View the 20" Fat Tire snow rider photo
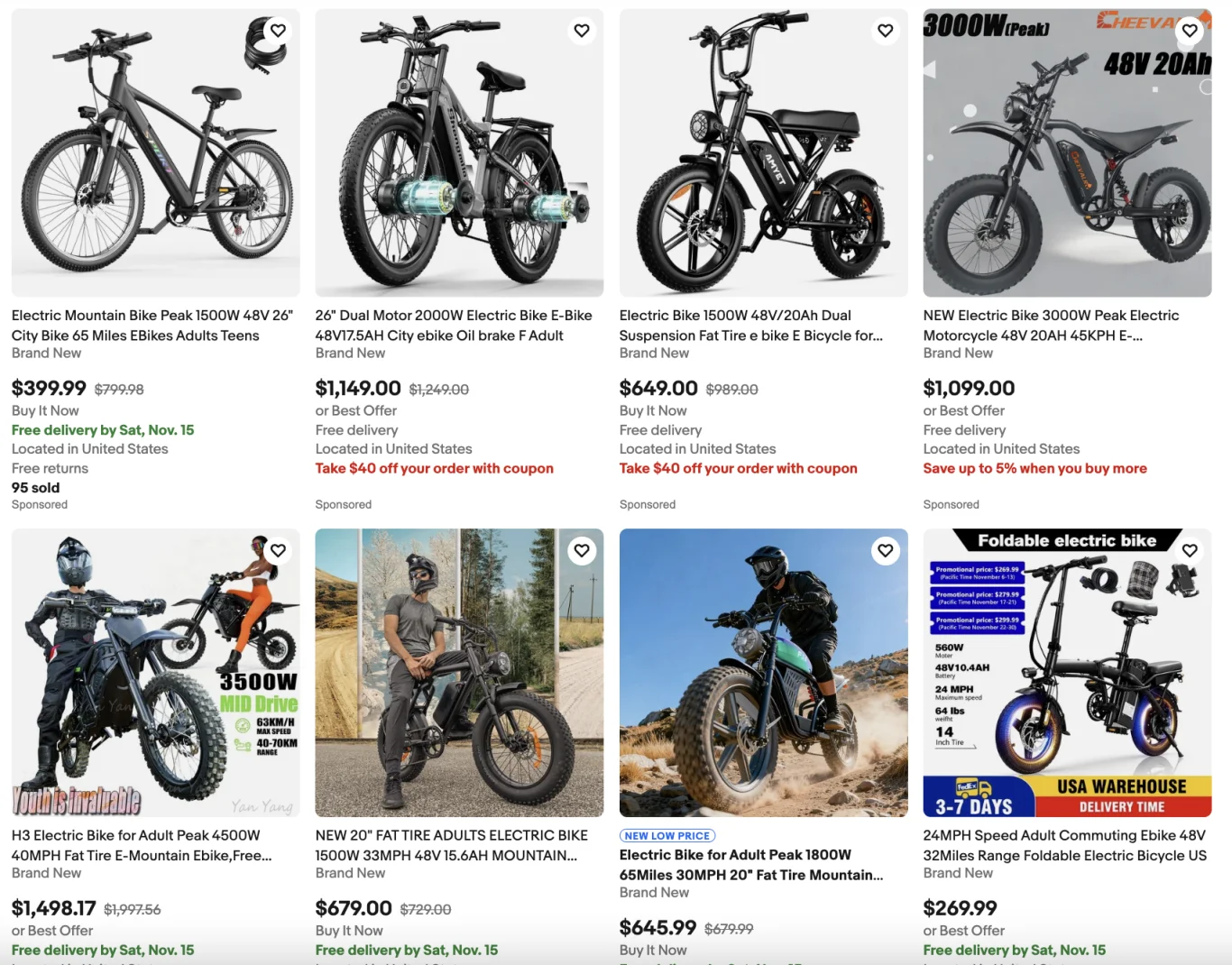The width and height of the screenshot is (1232, 965). (x=459, y=673)
